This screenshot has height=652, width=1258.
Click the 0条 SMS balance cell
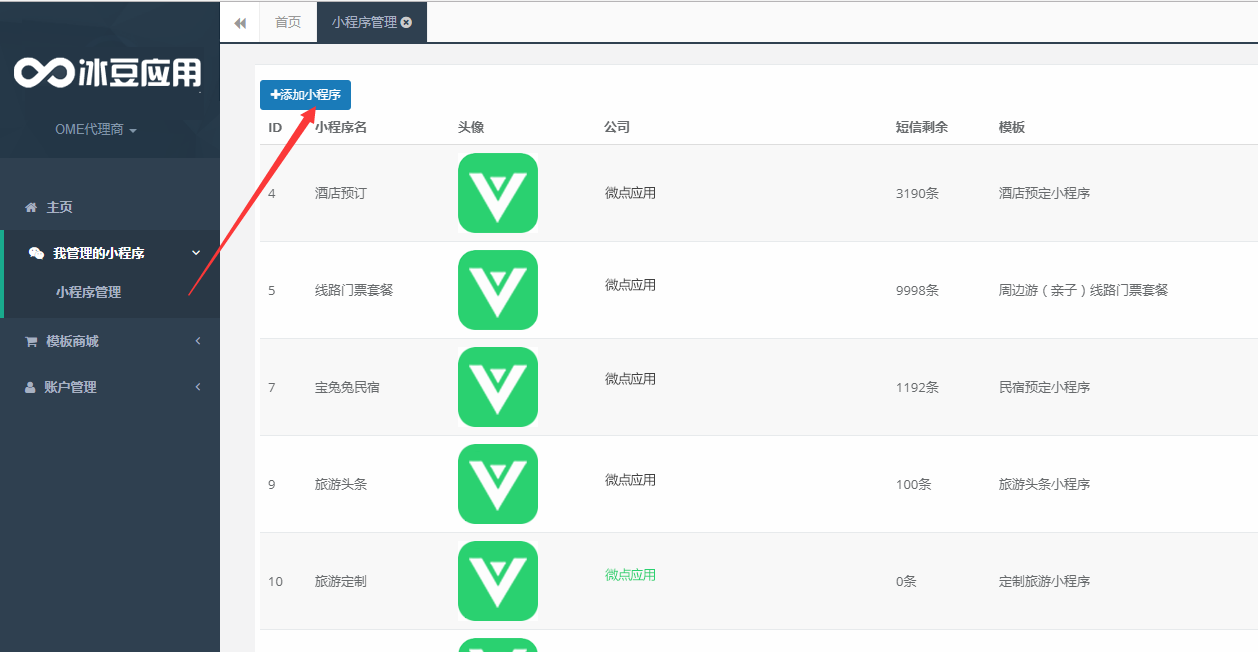click(906, 581)
